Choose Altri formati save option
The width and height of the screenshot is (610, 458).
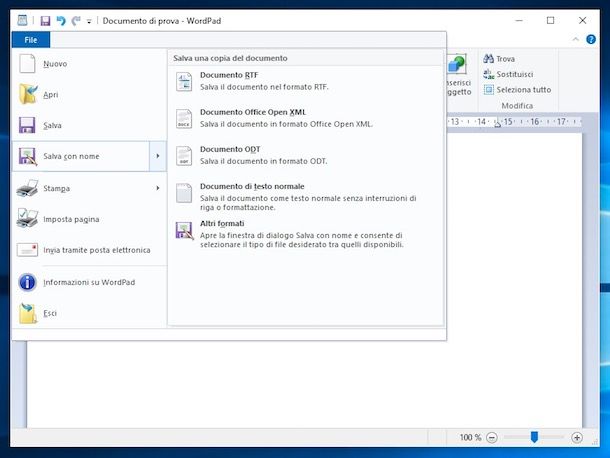[306, 234]
